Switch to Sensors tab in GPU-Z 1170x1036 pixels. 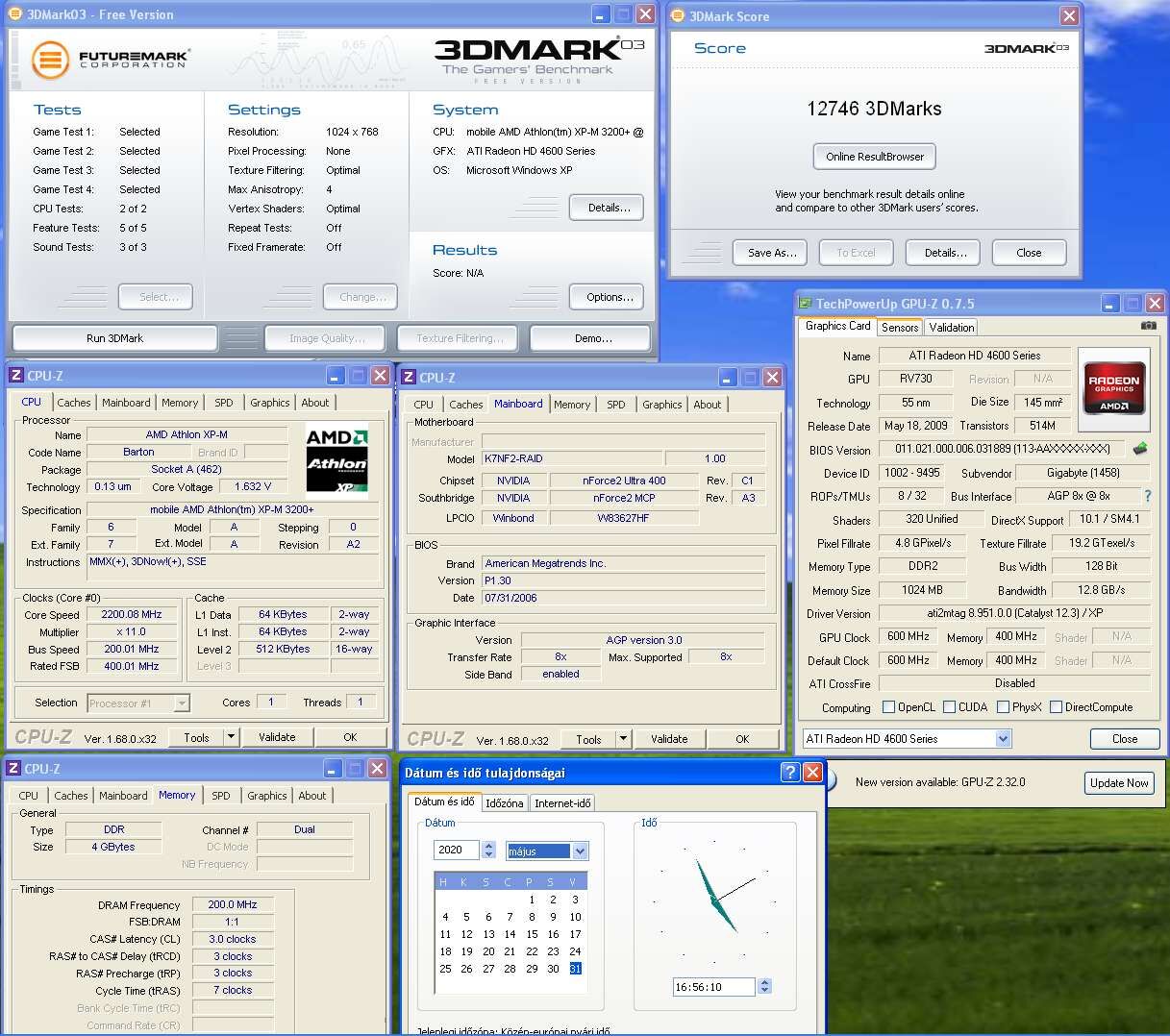click(x=899, y=328)
